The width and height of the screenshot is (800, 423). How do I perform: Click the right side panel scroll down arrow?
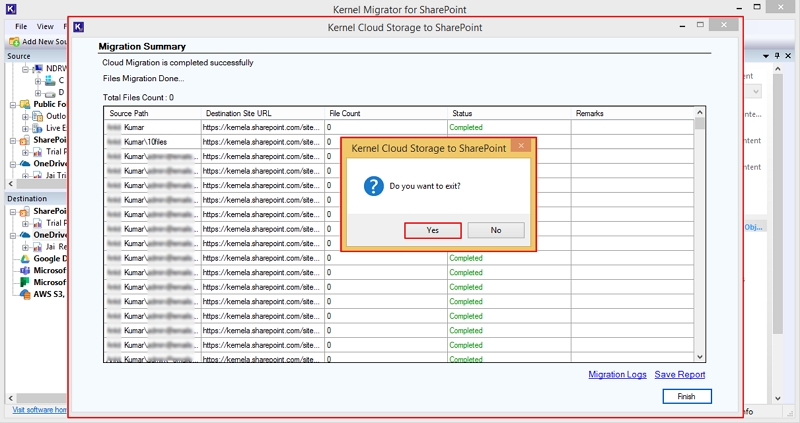778,399
